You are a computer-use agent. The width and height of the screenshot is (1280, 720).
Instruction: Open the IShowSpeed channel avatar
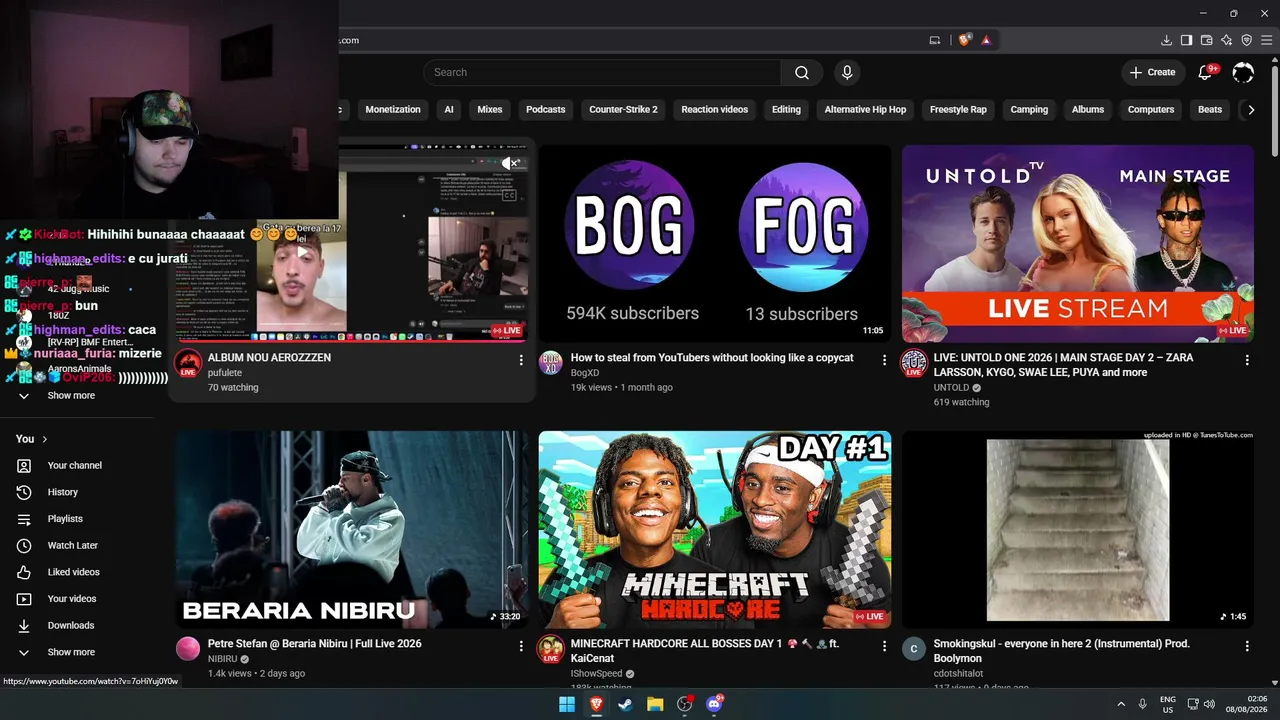click(x=551, y=650)
